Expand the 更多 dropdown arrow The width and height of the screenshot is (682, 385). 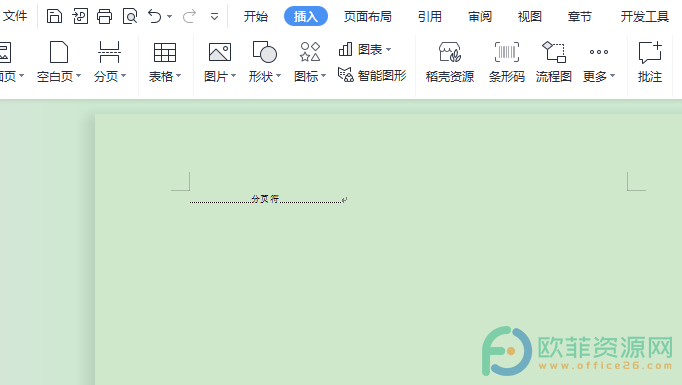tap(612, 76)
